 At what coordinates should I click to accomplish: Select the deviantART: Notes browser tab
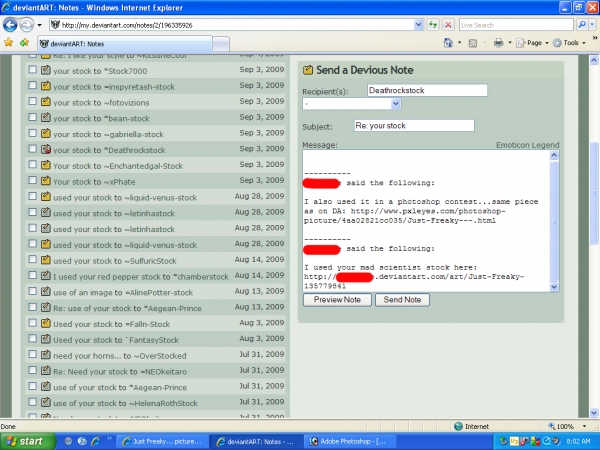coord(124,44)
